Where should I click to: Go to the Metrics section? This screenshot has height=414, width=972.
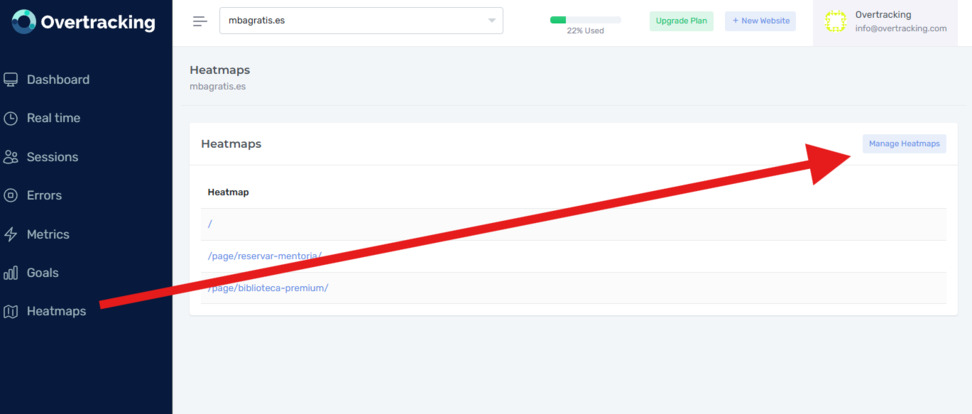pyautogui.click(x=48, y=234)
